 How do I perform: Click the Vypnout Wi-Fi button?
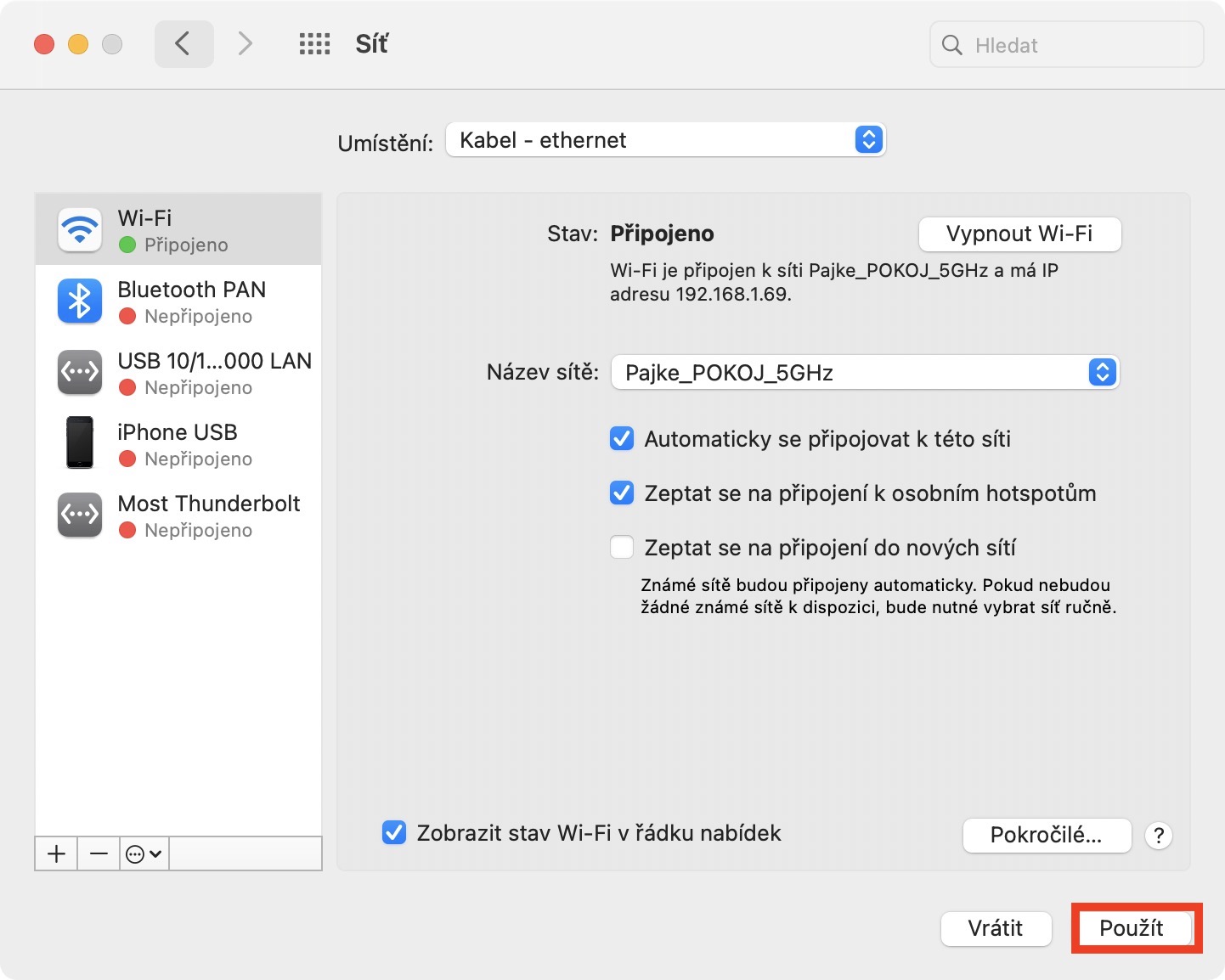tap(1019, 234)
